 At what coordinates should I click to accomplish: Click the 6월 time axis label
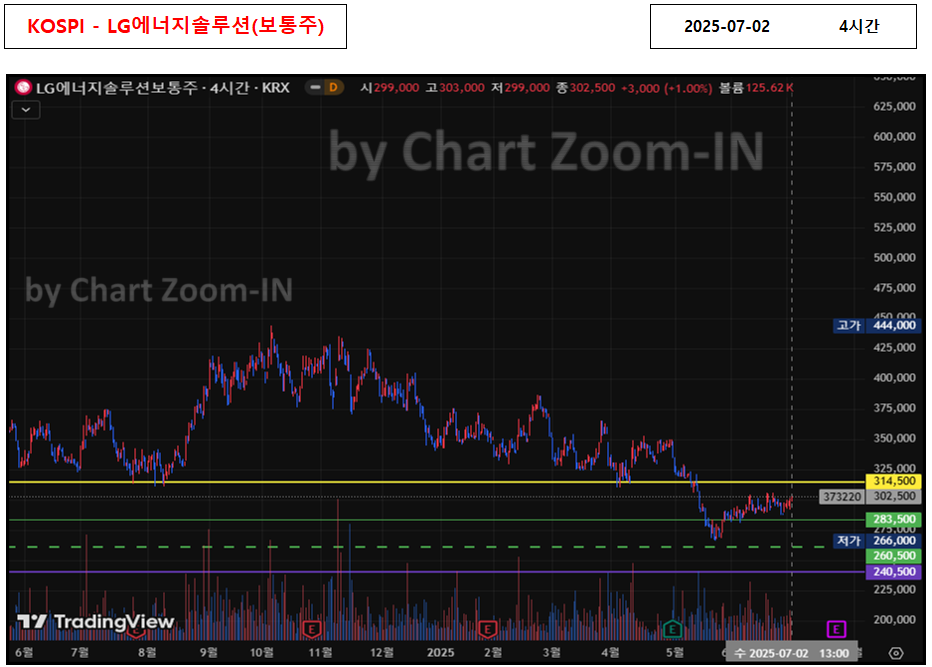(x=24, y=653)
